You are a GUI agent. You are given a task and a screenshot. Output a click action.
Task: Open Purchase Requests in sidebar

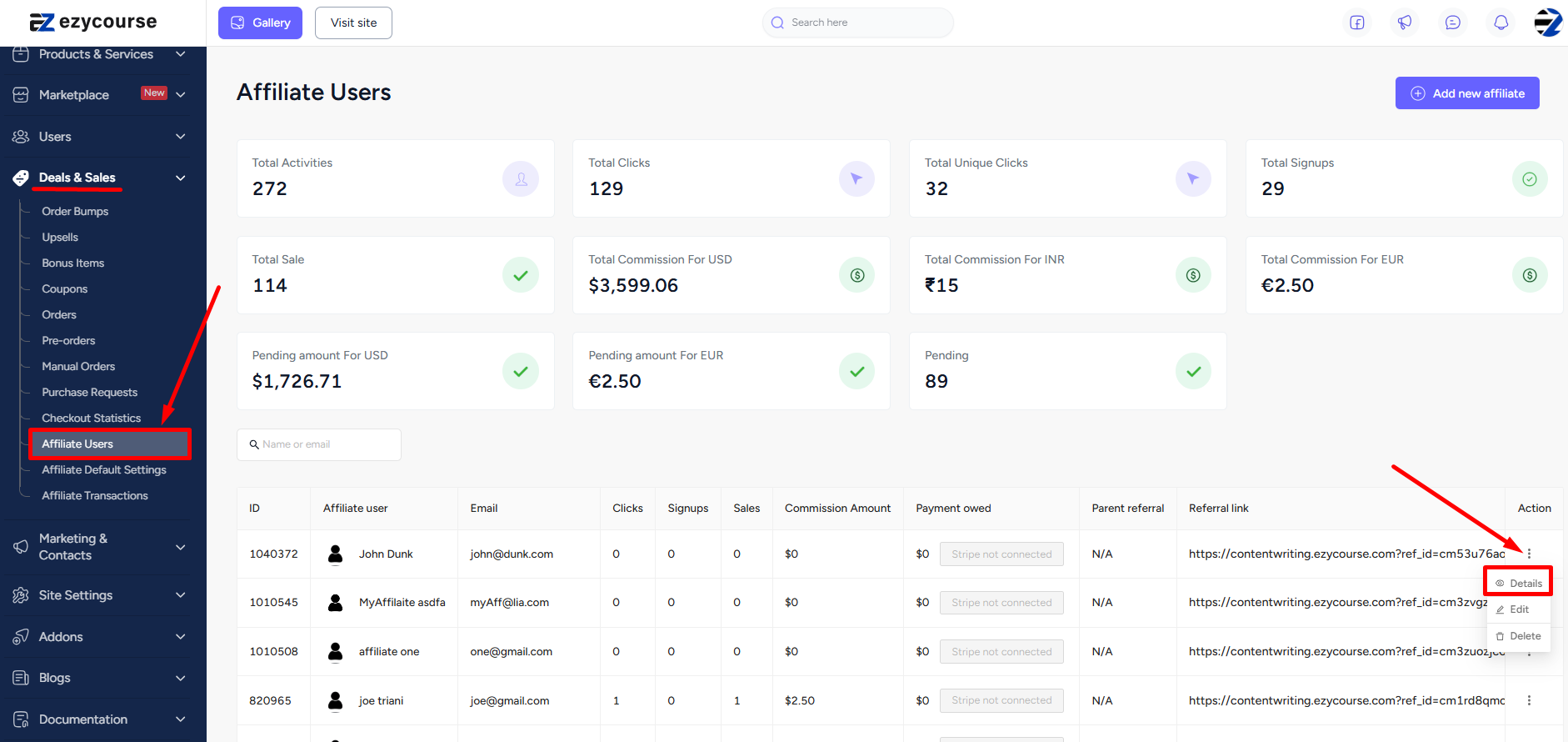pos(90,393)
